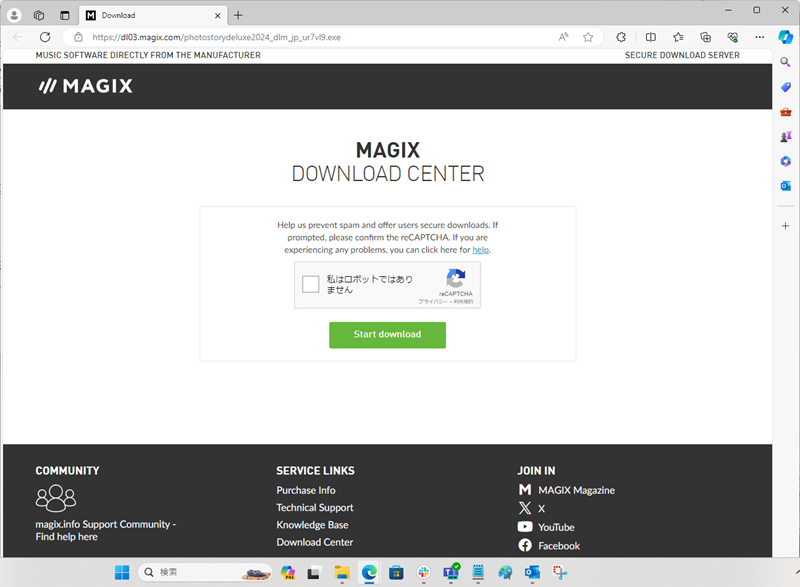This screenshot has height=587, width=800.
Task: Open the Knowledge Base link
Action: click(312, 525)
